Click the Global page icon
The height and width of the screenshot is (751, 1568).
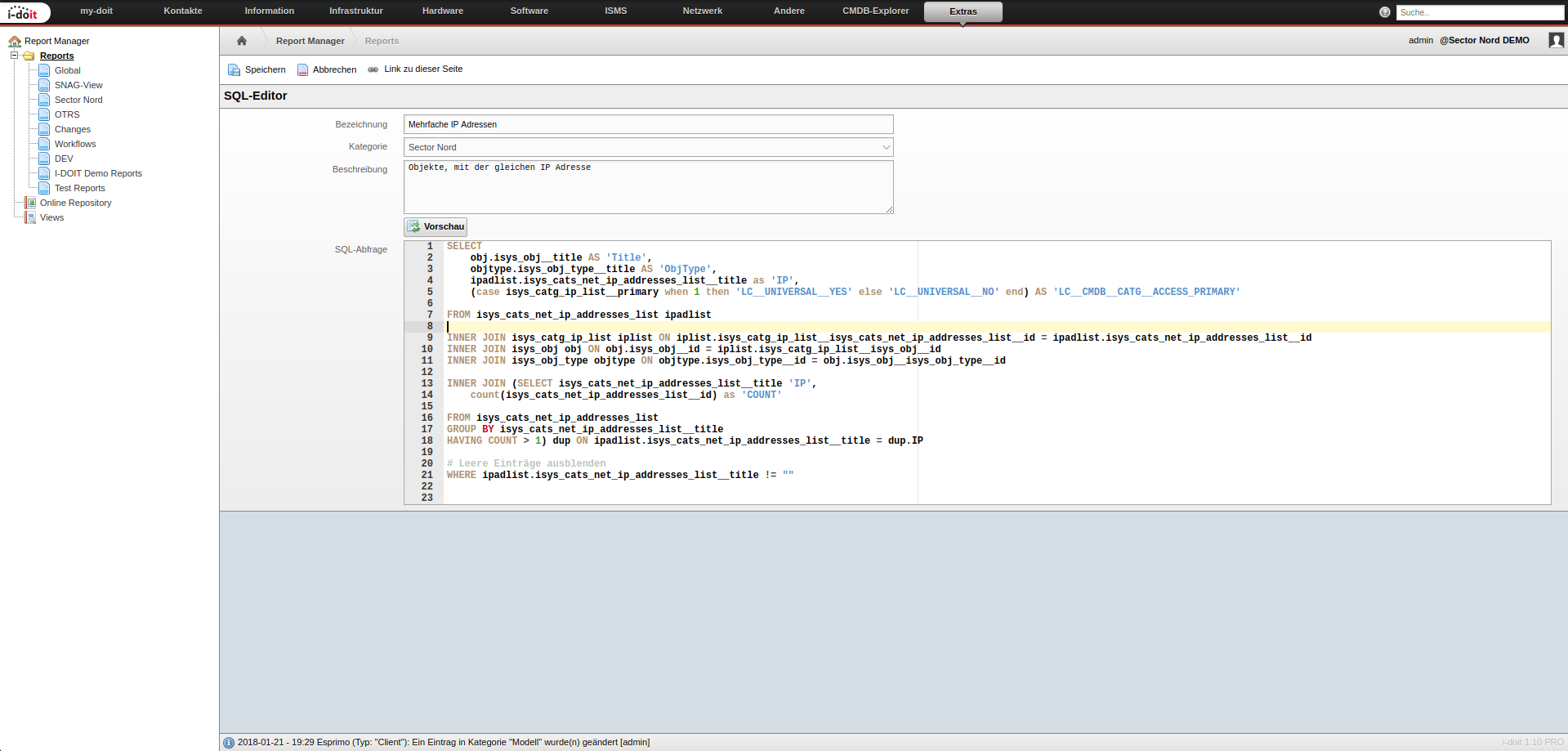coord(44,70)
